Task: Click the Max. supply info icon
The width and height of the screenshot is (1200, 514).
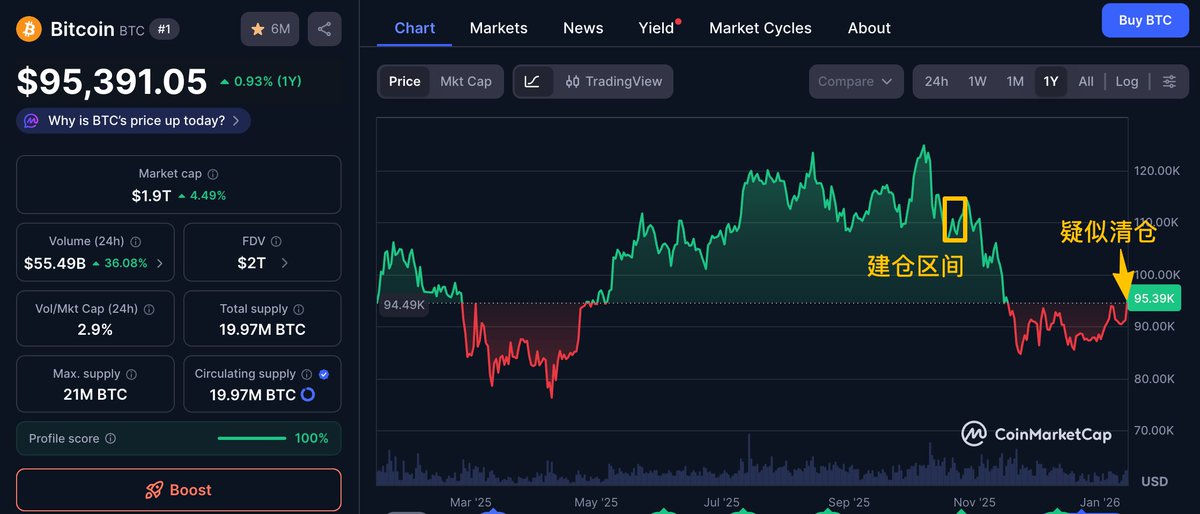Action: point(131,374)
